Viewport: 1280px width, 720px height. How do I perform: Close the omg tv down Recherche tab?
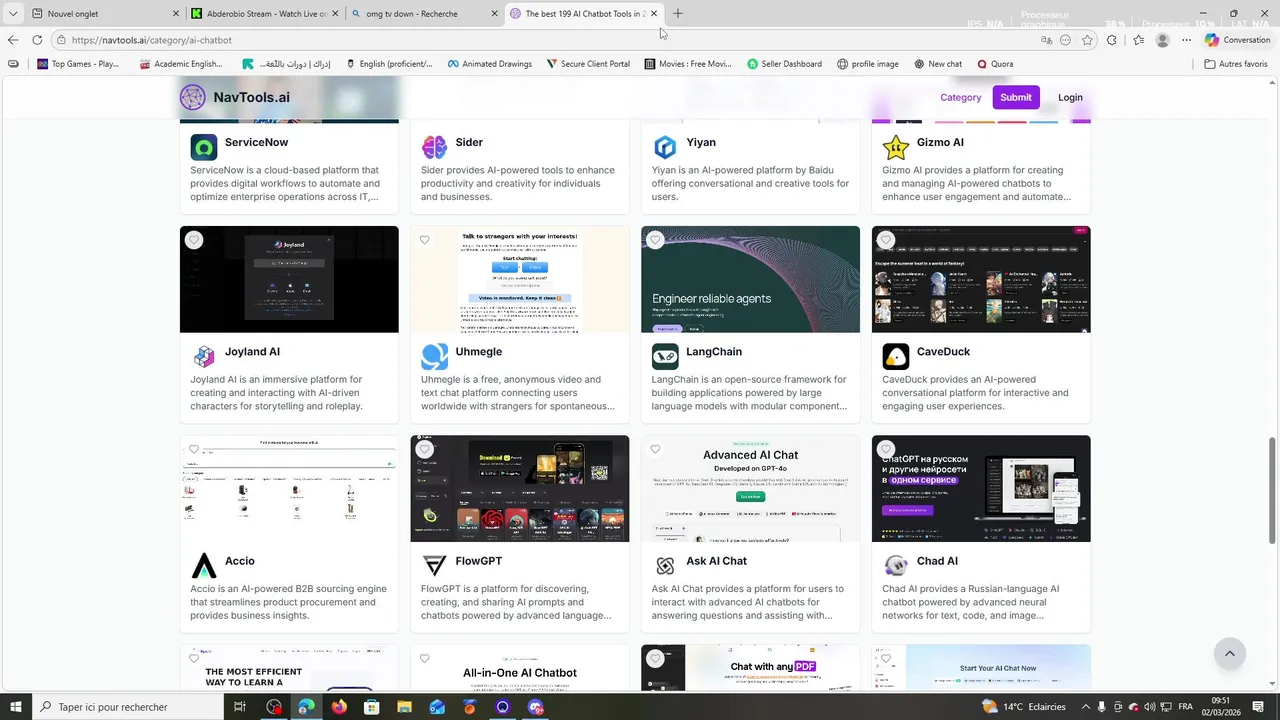point(494,14)
